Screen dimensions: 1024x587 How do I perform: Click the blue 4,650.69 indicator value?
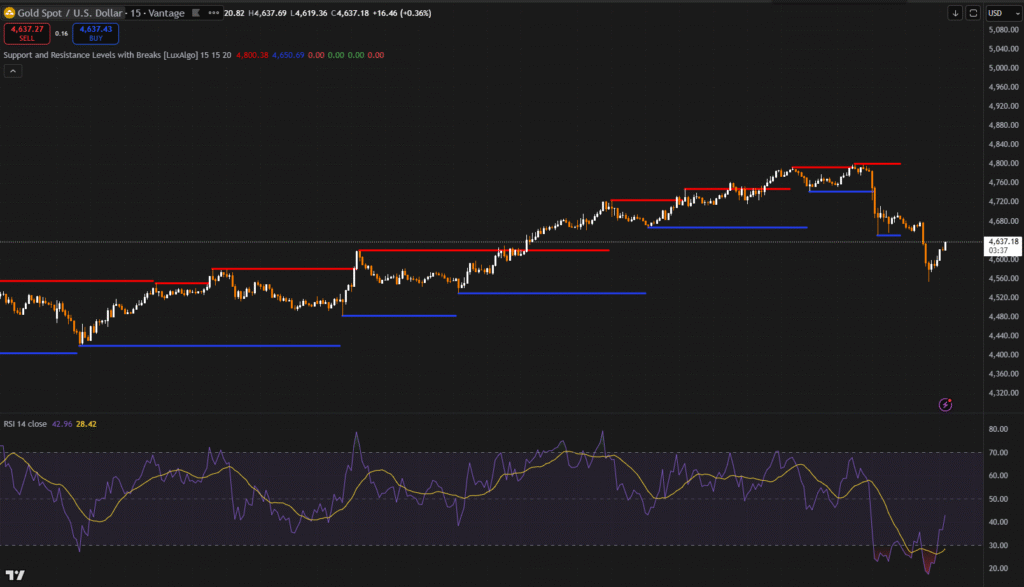tap(288, 55)
